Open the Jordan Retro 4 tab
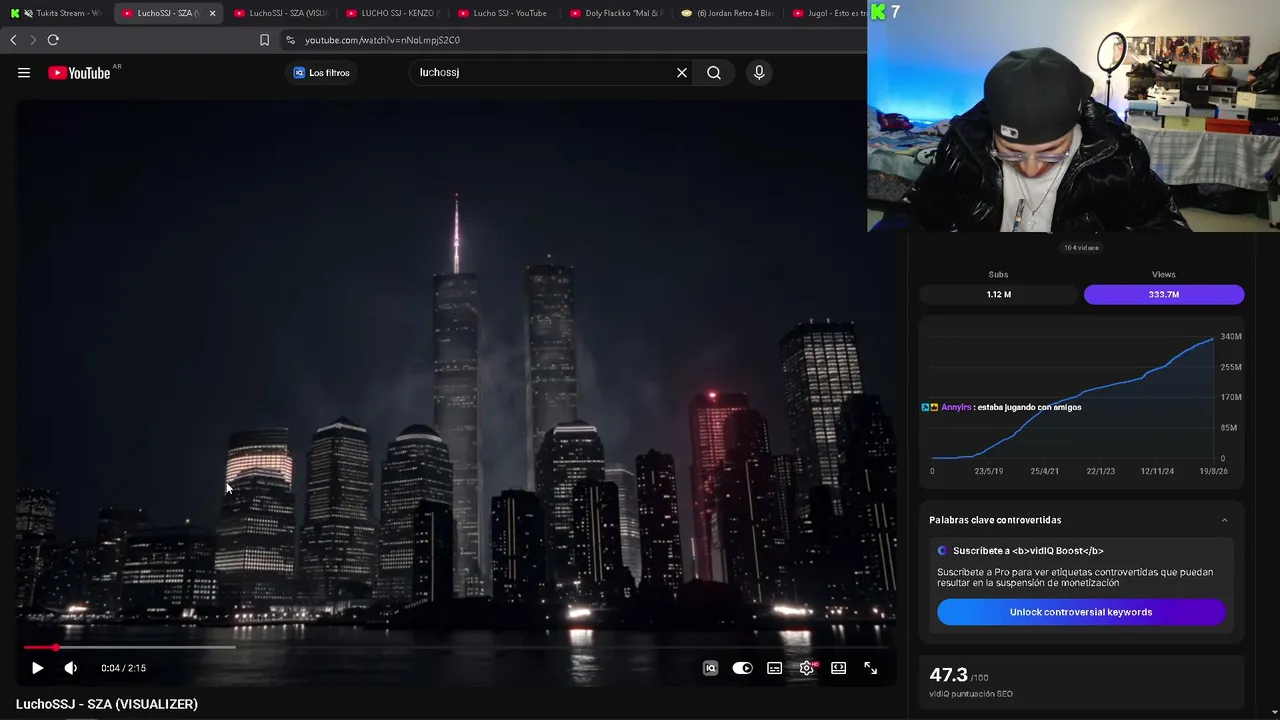The width and height of the screenshot is (1280, 720). tap(728, 13)
